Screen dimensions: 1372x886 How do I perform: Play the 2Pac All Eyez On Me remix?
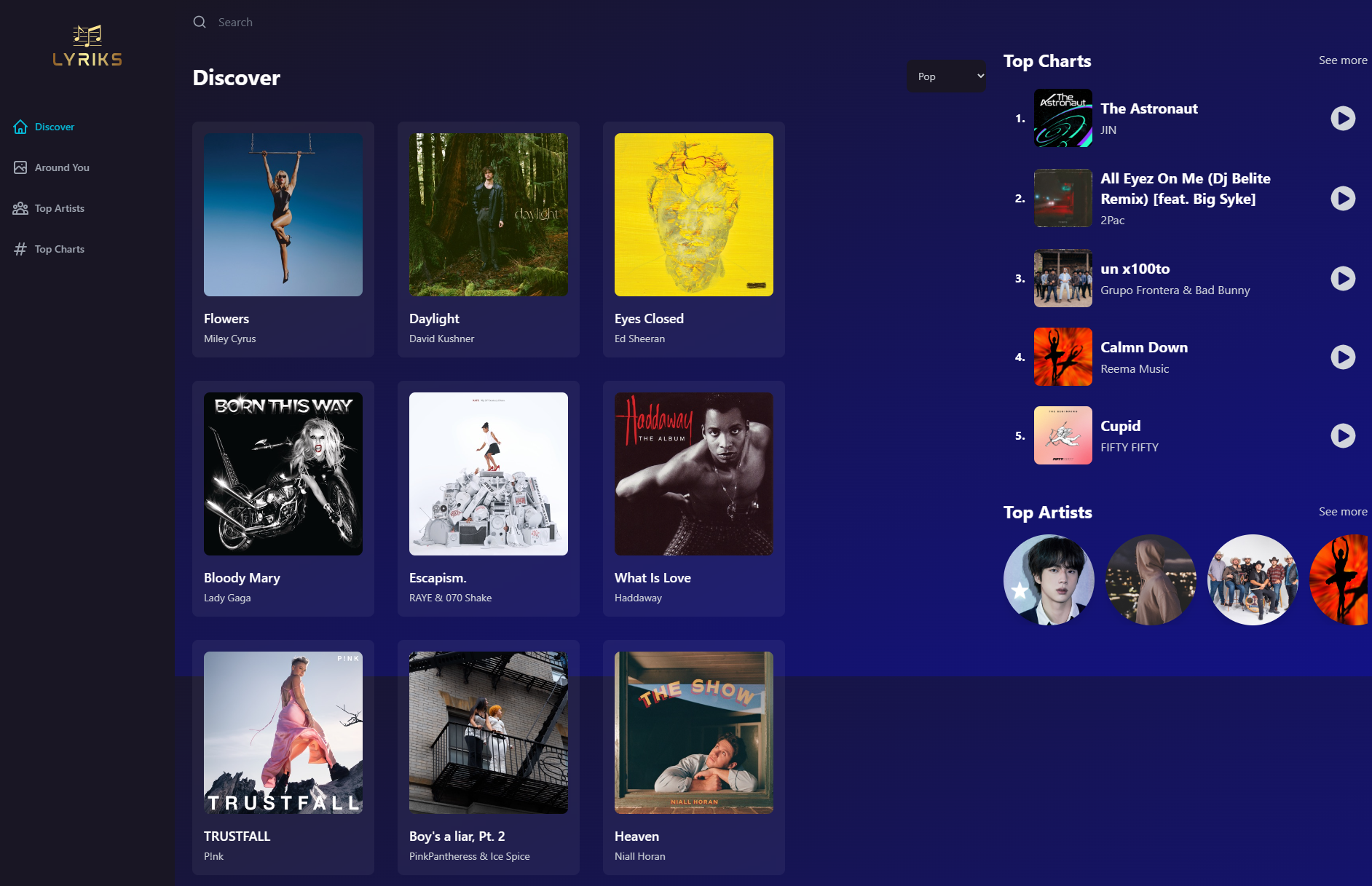pyautogui.click(x=1343, y=198)
